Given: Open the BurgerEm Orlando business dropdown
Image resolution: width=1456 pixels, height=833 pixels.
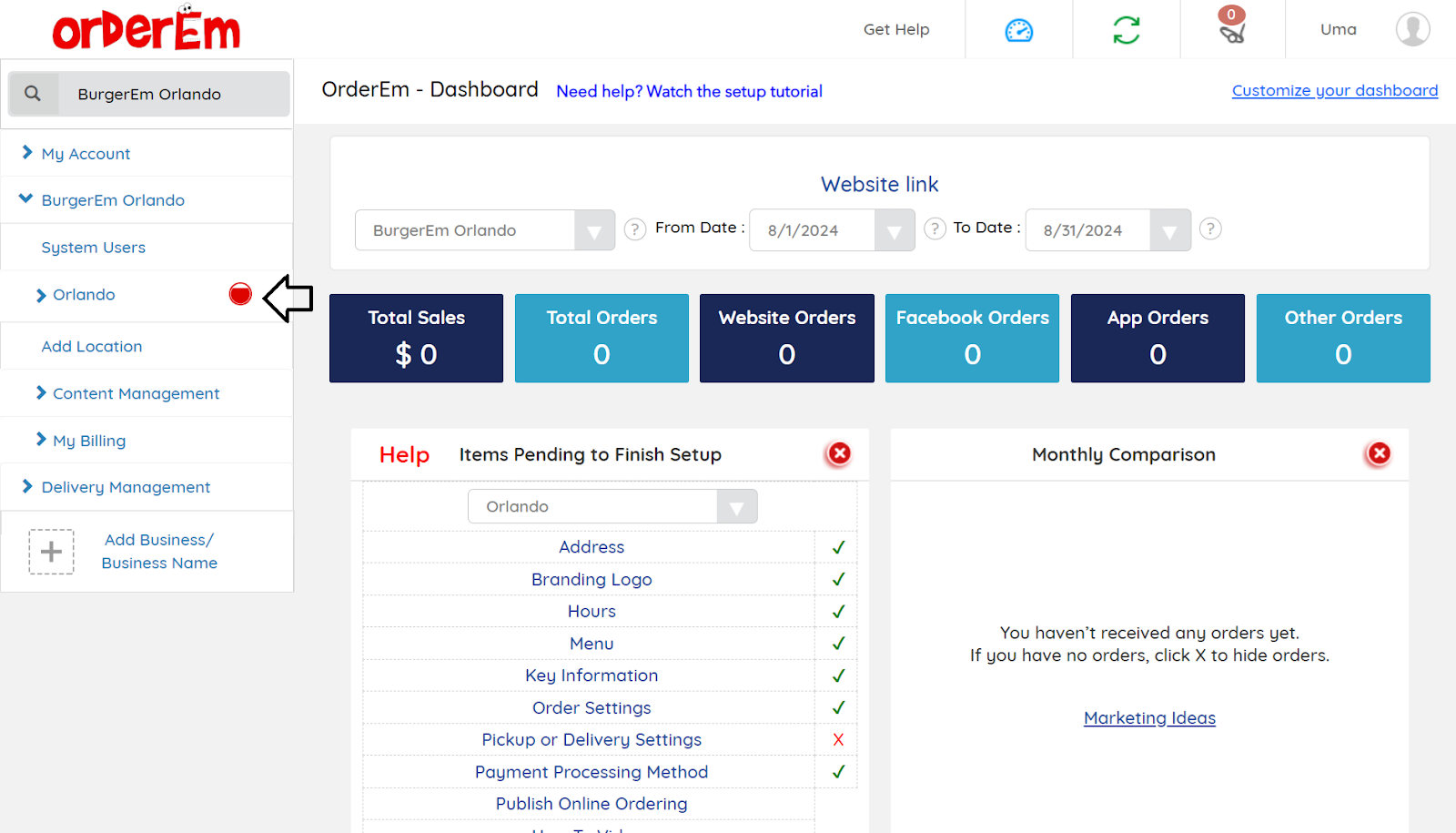Looking at the screenshot, I should 593,231.
